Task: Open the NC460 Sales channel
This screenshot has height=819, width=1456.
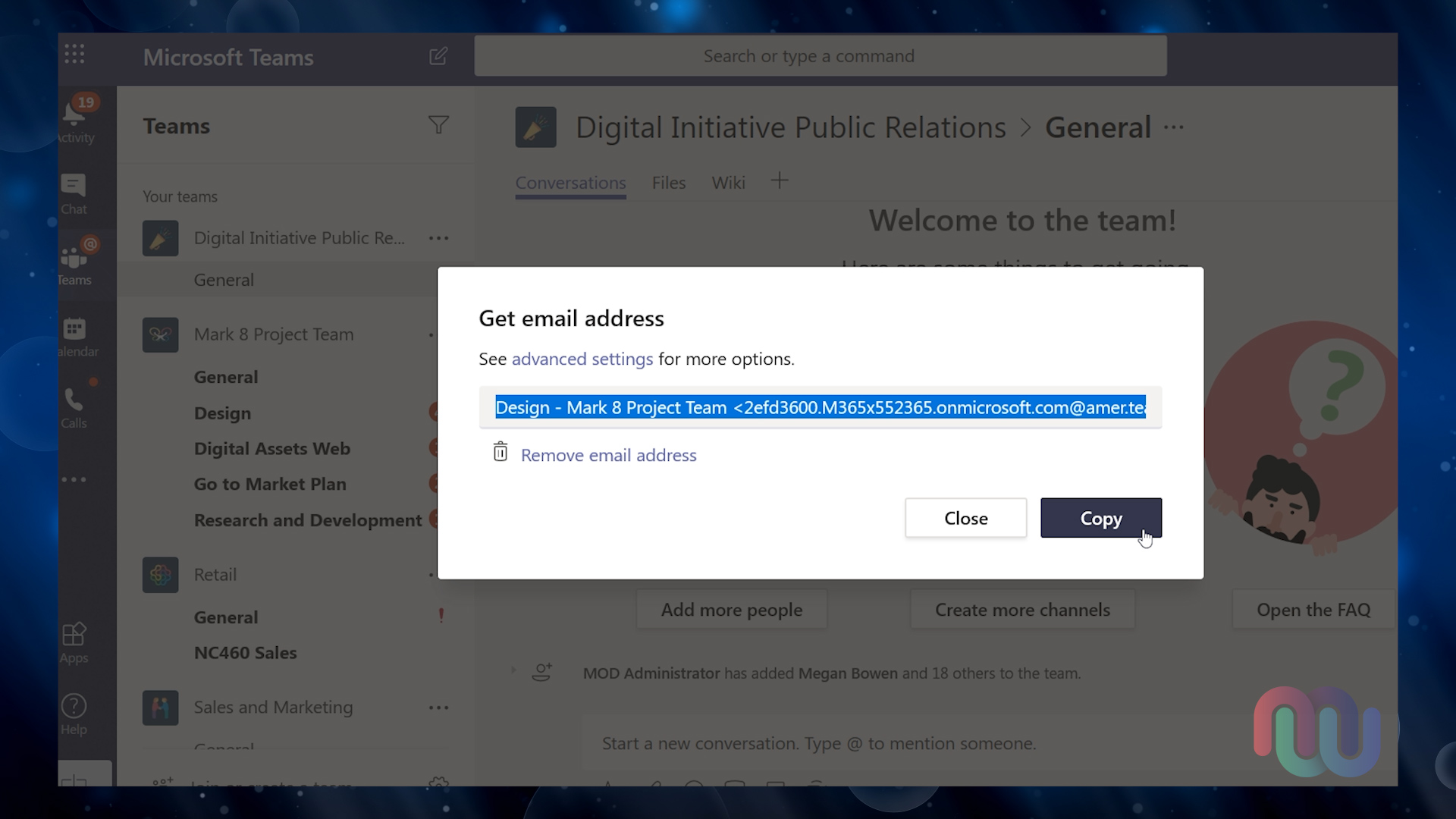Action: 245,653
